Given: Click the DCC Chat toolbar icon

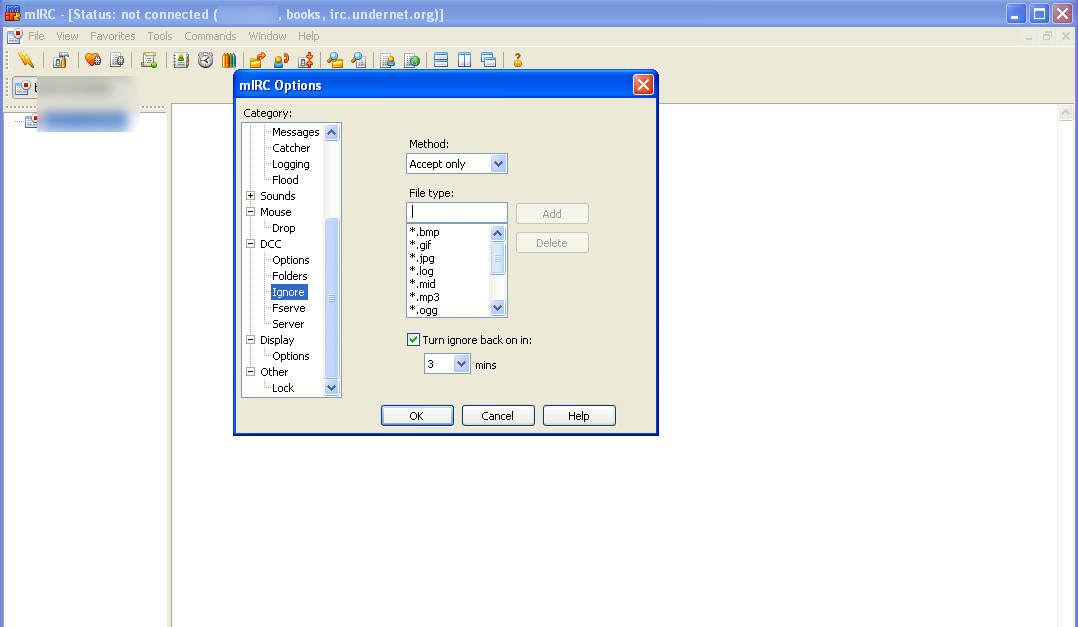Looking at the screenshot, I should [281, 60].
